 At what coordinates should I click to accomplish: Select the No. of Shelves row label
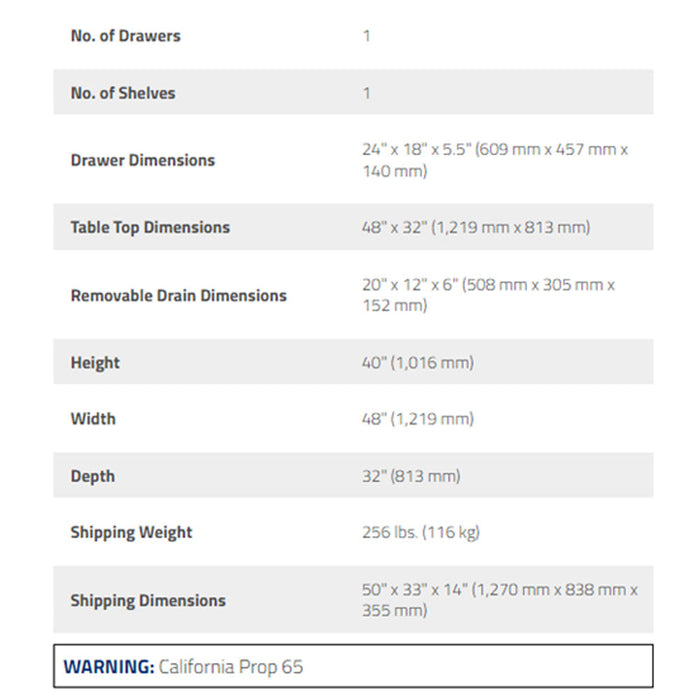click(123, 93)
